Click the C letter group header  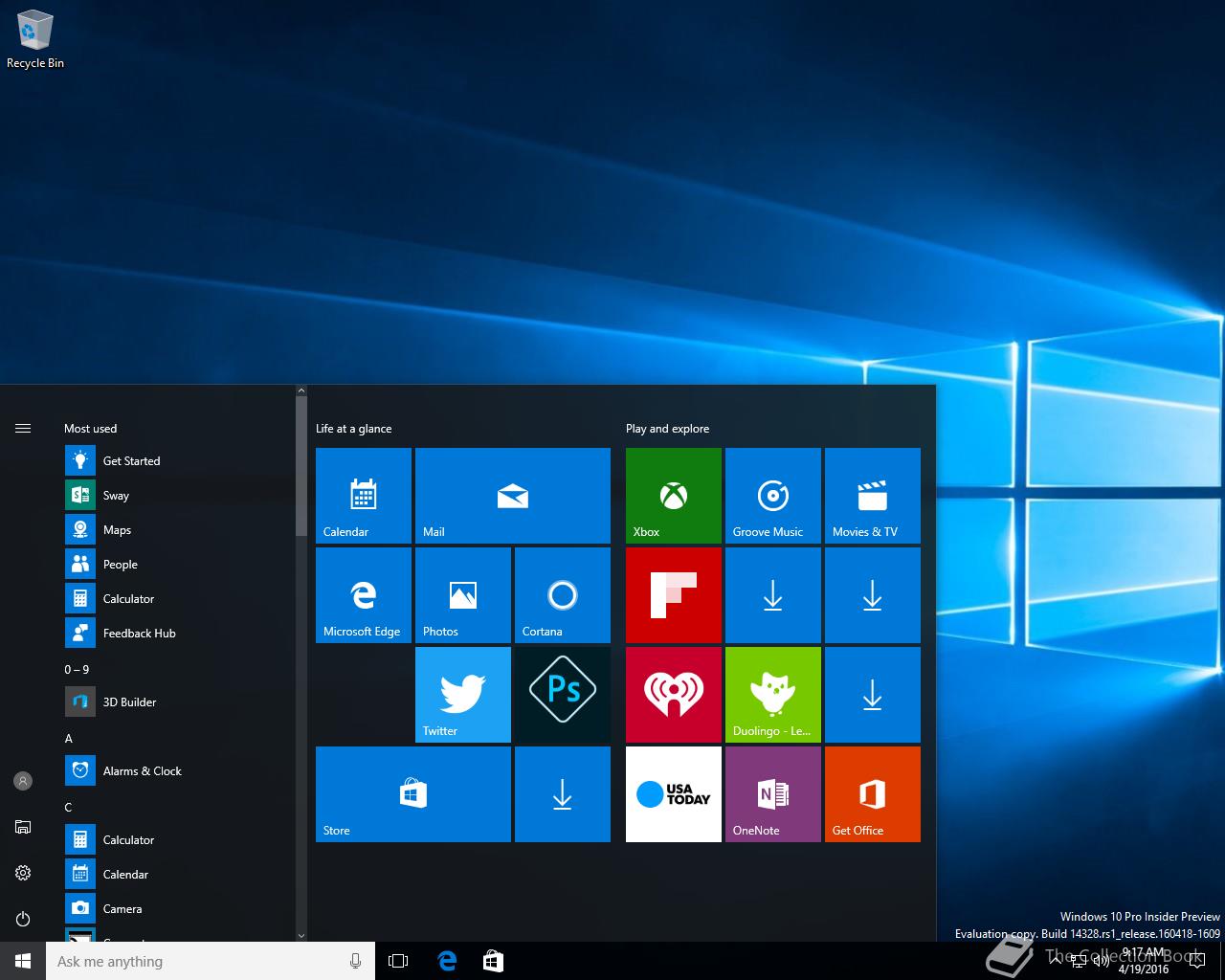click(68, 808)
